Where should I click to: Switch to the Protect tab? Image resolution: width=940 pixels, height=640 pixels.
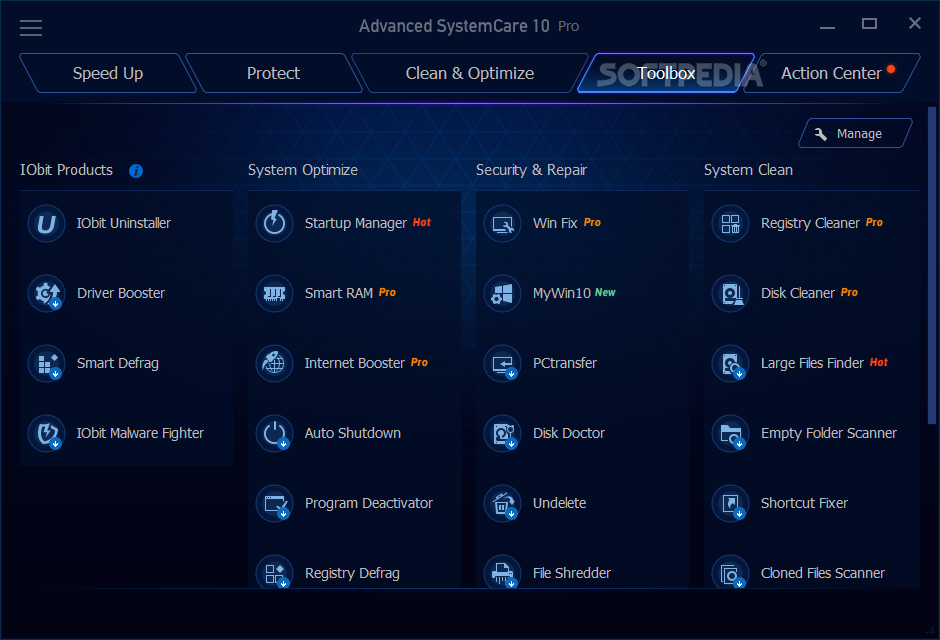pos(273,73)
